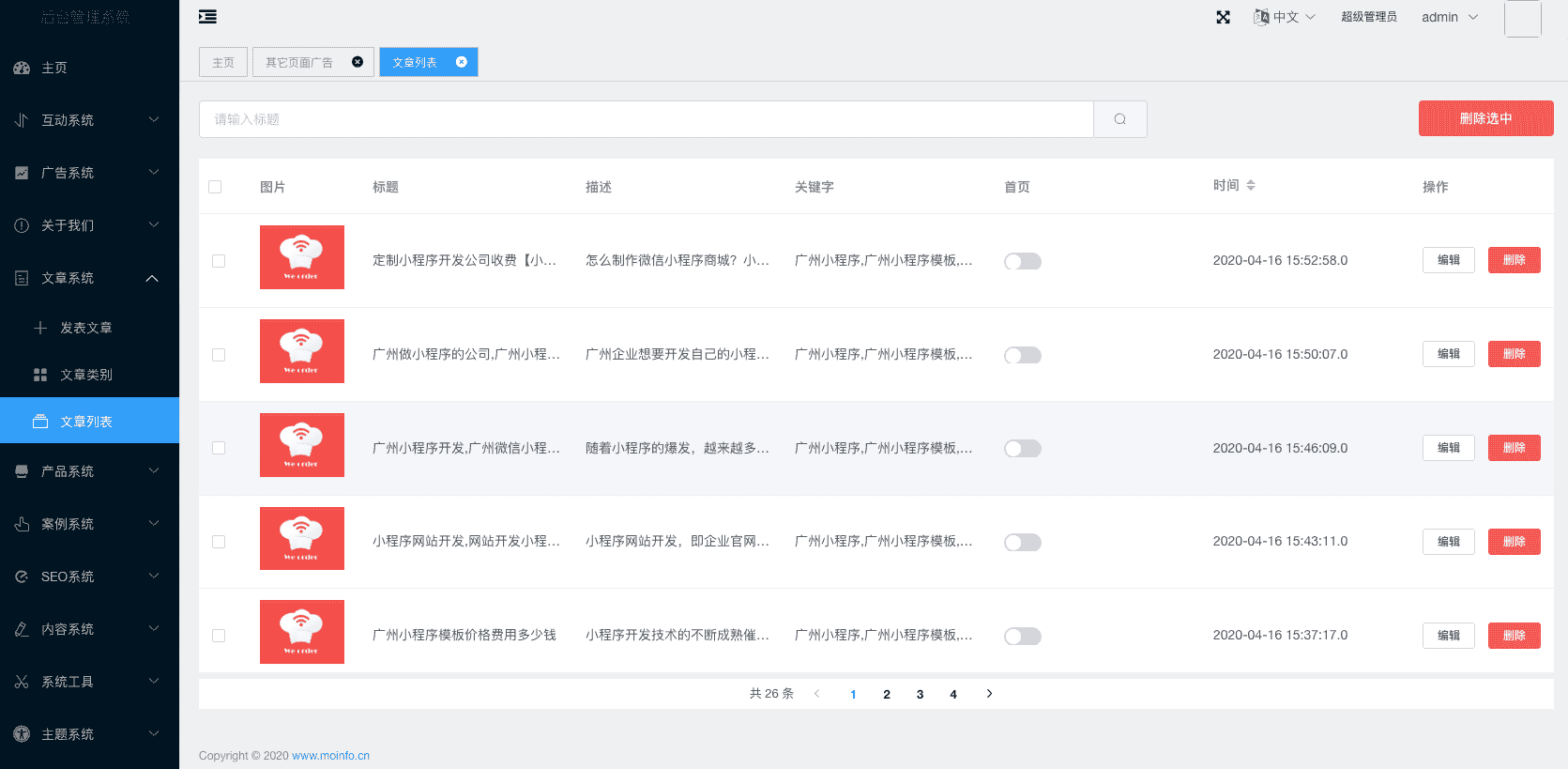Open the 中文 language dropdown
This screenshot has width=1568, height=769.
[1285, 17]
